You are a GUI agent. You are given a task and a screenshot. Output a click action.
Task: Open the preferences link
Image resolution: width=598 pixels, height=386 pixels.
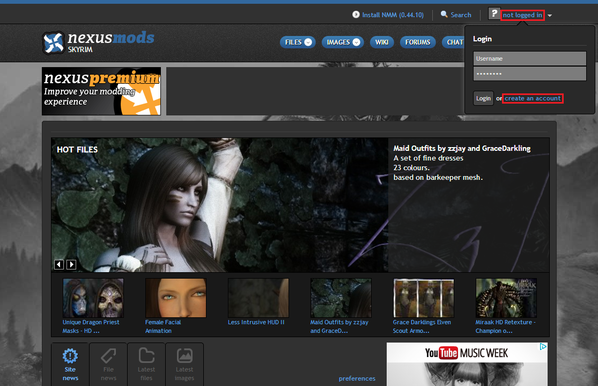point(357,378)
